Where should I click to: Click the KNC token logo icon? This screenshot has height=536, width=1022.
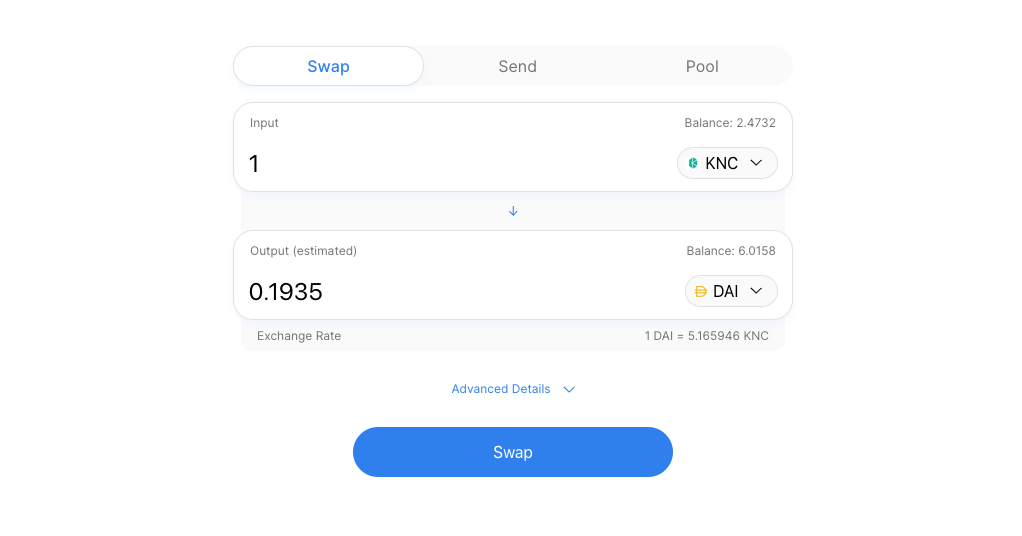pyautogui.click(x=693, y=163)
